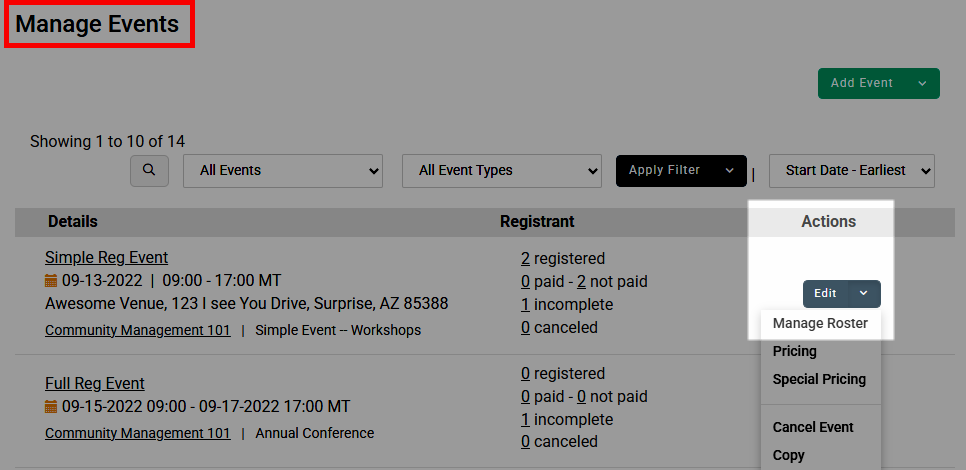Click the Annual Conference text
The image size is (966, 470).
click(315, 433)
